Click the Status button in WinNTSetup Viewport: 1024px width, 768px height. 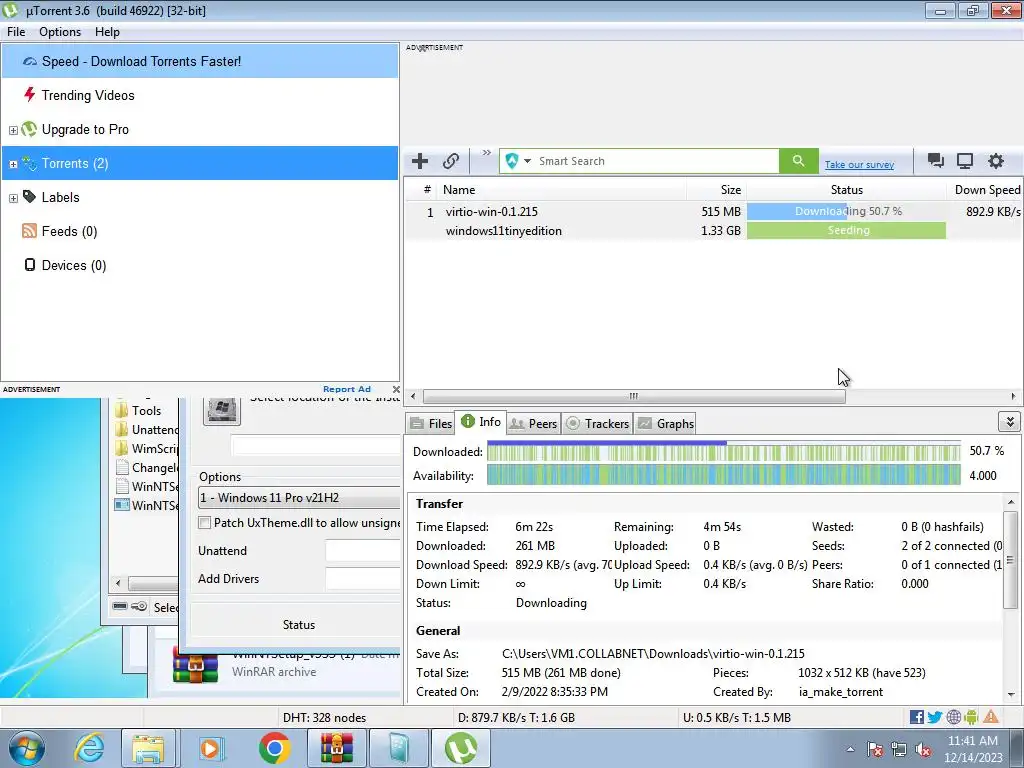coord(298,625)
